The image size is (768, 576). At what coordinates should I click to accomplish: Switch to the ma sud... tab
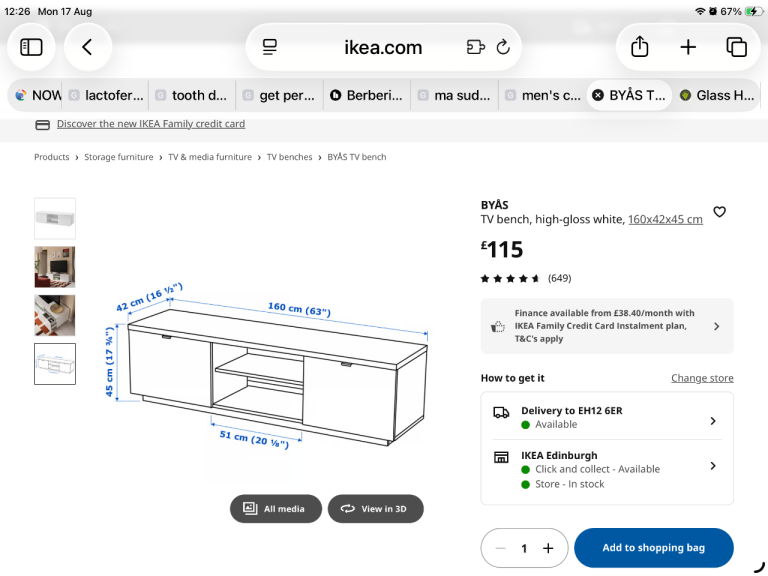[x=455, y=95]
